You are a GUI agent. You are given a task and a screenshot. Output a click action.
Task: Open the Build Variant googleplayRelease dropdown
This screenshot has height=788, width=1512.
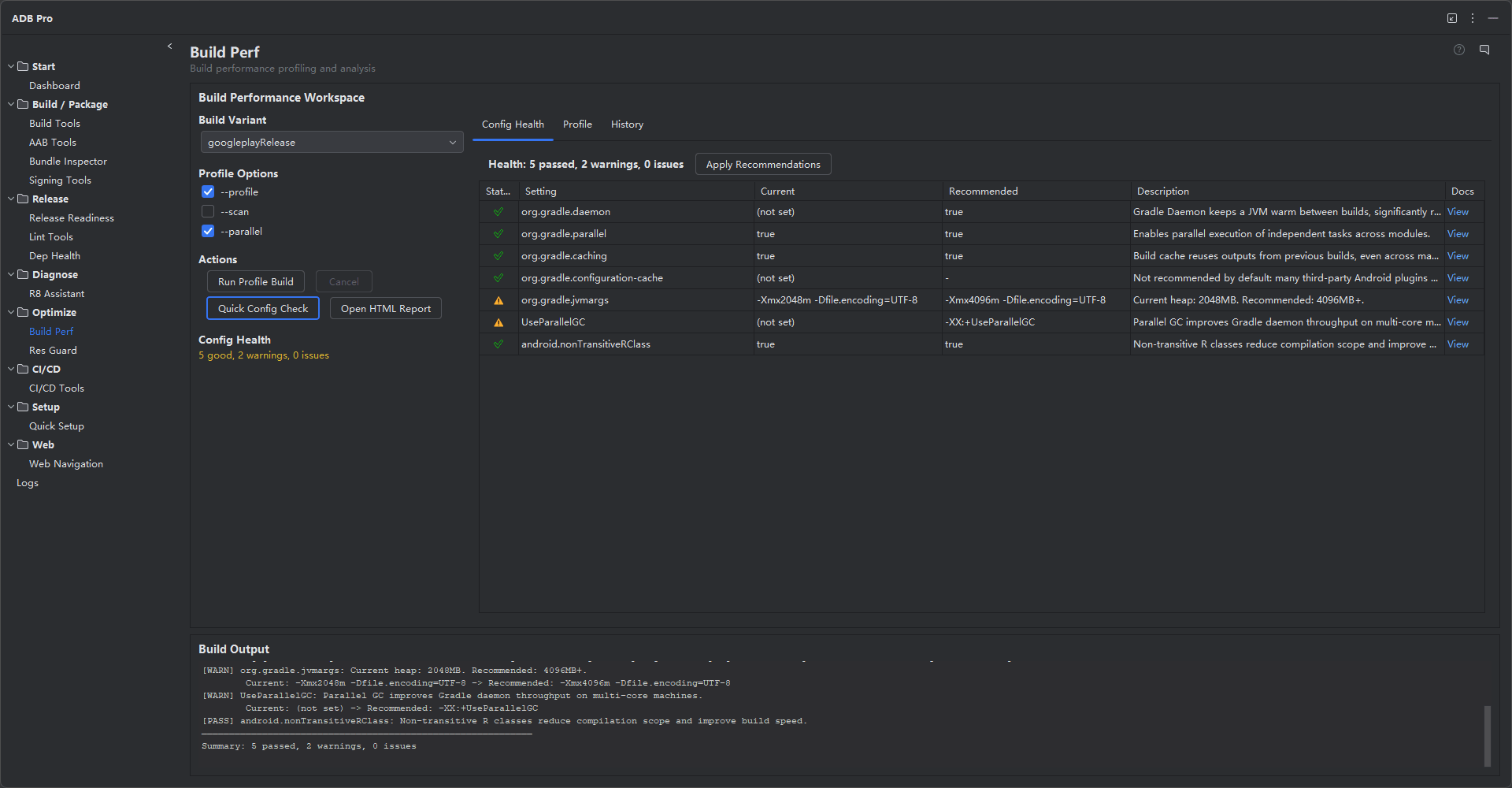pyautogui.click(x=332, y=142)
